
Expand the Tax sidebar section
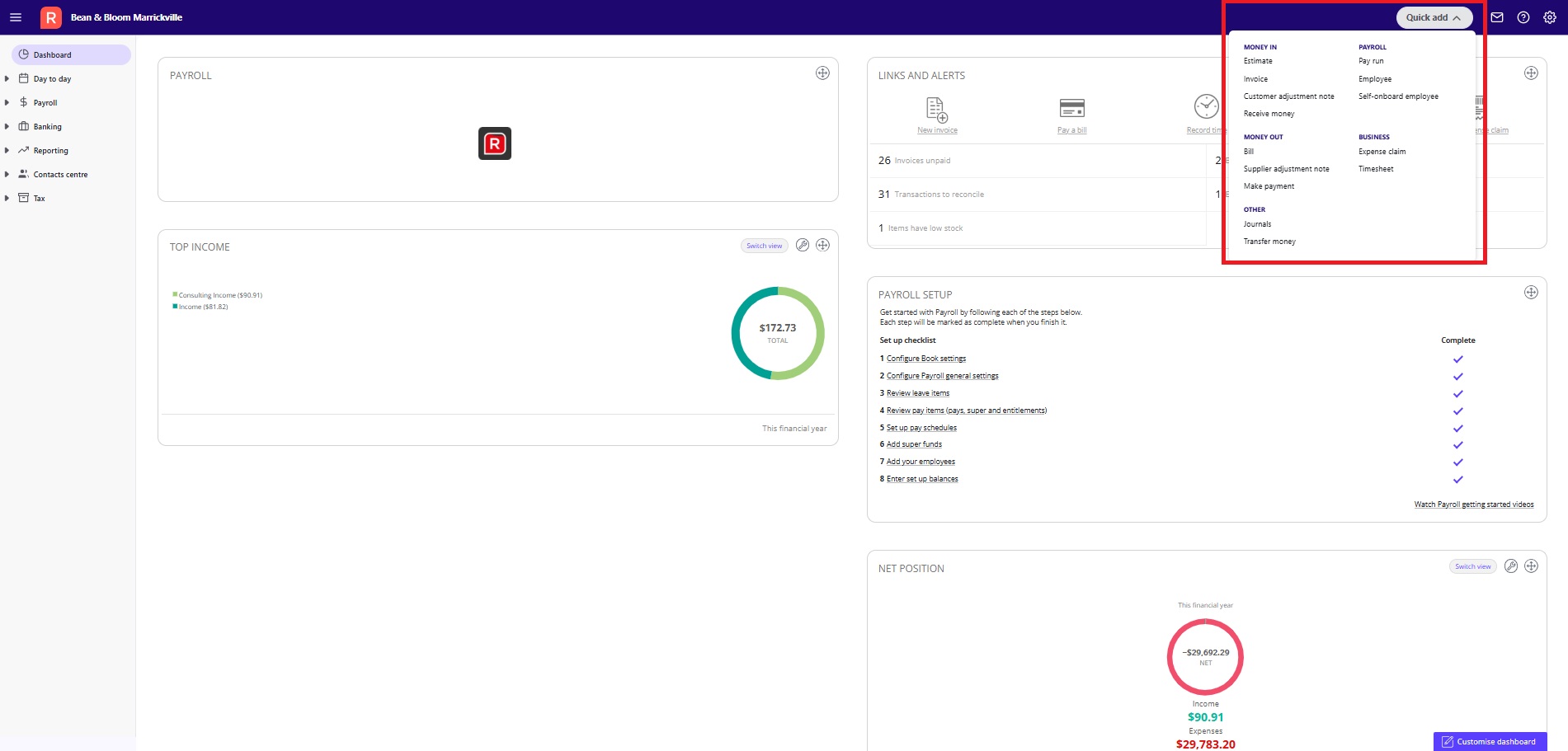[x=7, y=199]
